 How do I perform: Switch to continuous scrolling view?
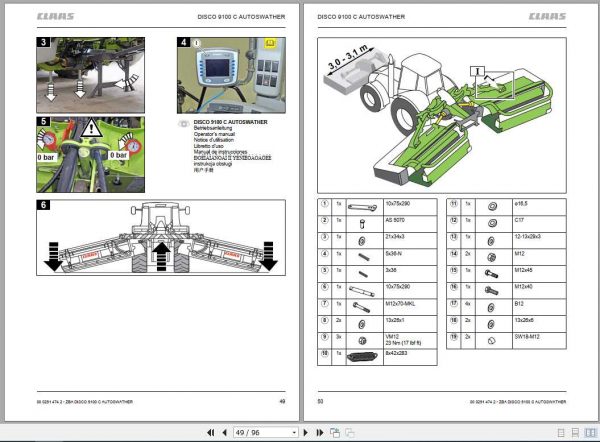pyautogui.click(x=575, y=433)
